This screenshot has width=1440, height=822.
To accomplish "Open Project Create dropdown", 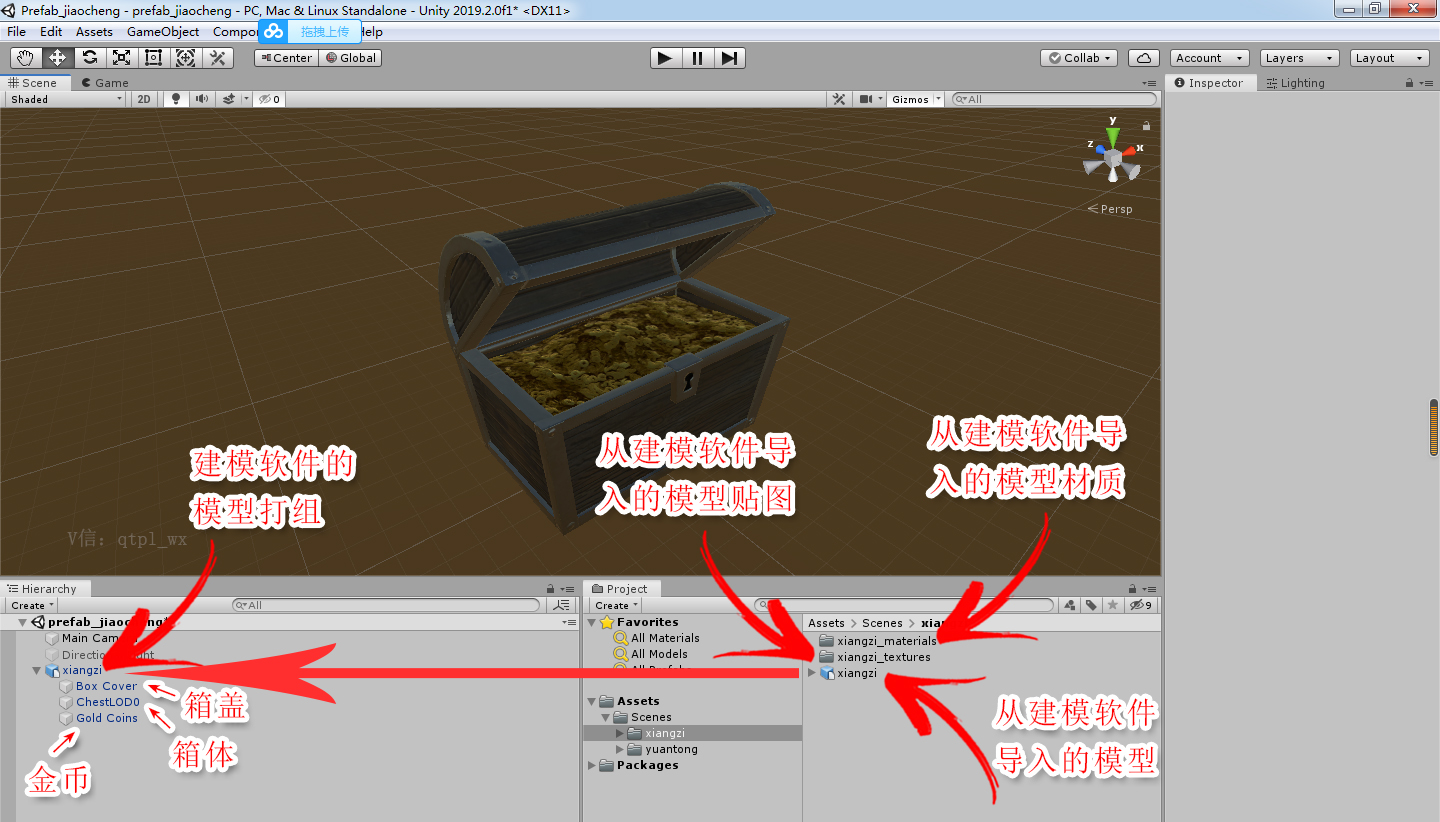I will pyautogui.click(x=616, y=605).
